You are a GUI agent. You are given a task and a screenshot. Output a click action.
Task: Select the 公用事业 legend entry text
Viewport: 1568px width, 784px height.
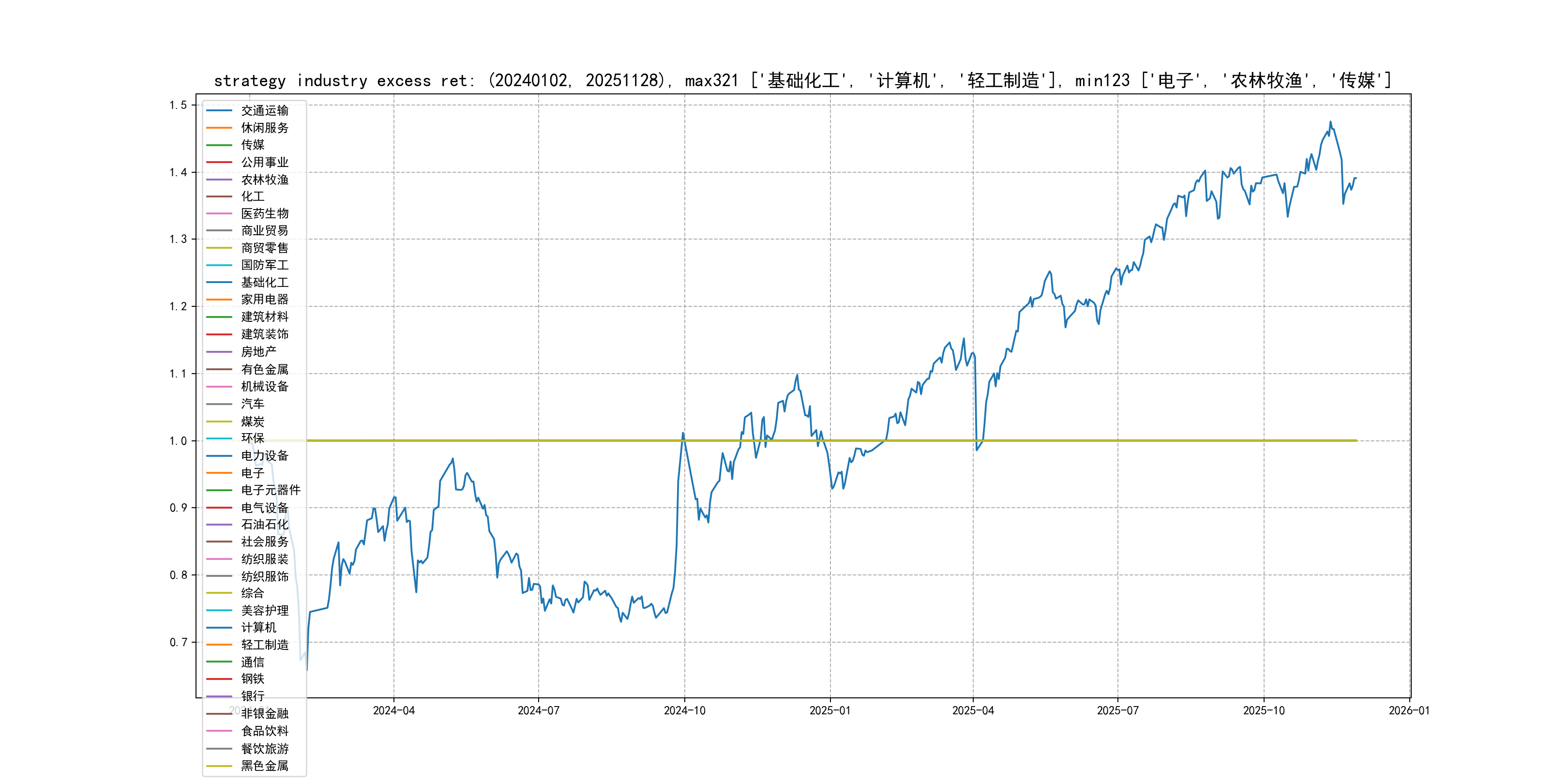click(x=264, y=163)
